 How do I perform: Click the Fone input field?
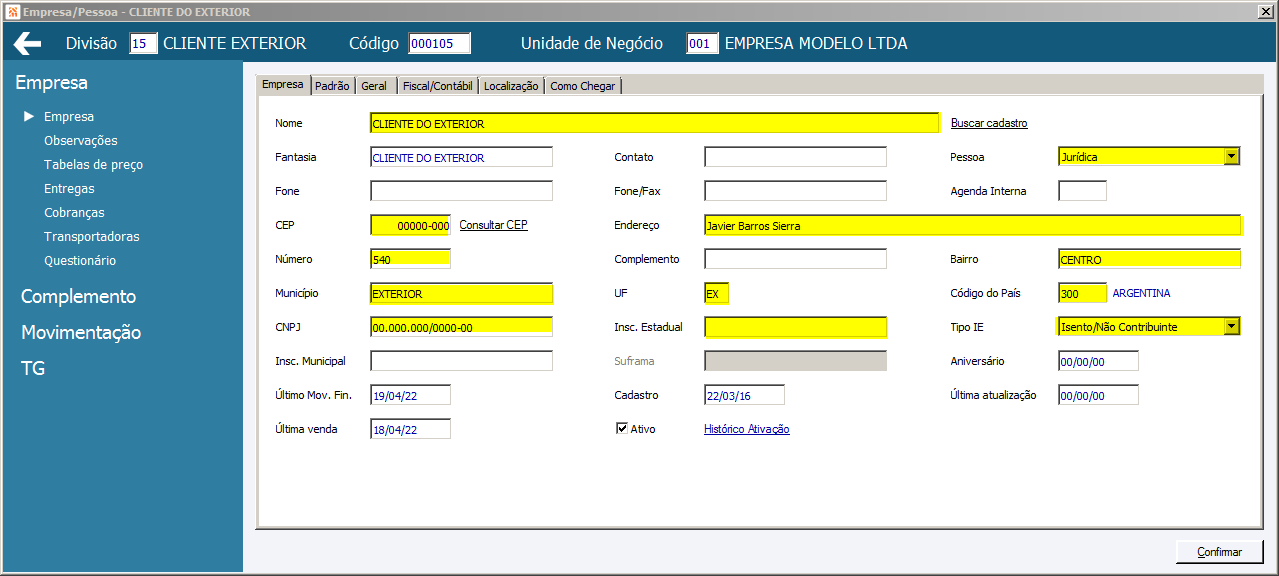[x=461, y=191]
